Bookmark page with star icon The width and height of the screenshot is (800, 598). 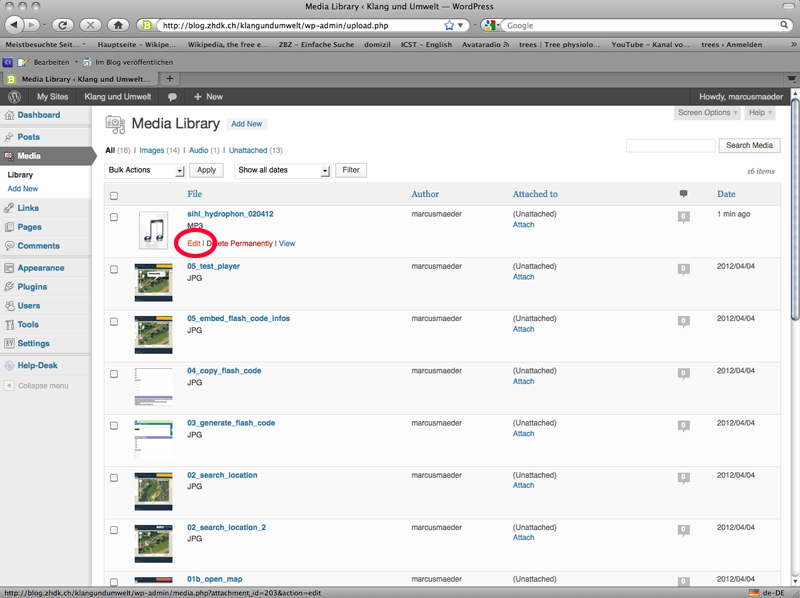tap(449, 25)
